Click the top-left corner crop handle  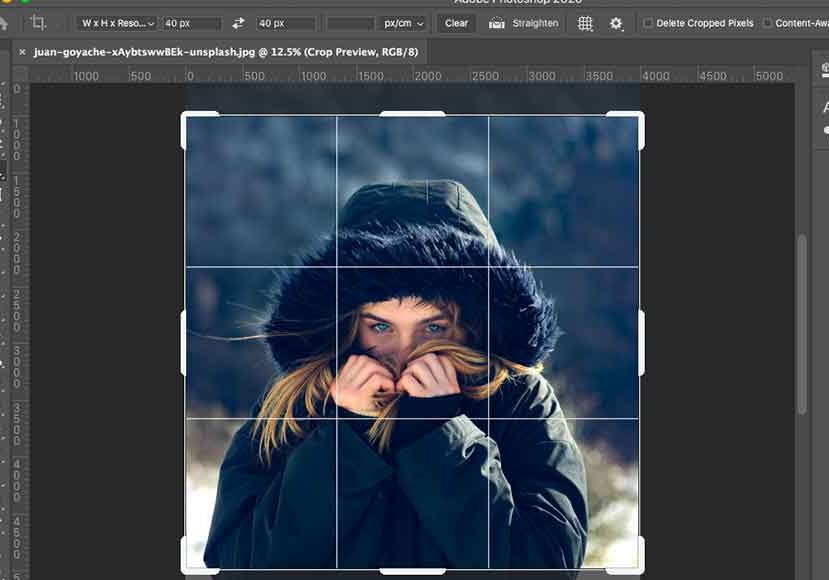point(183,116)
